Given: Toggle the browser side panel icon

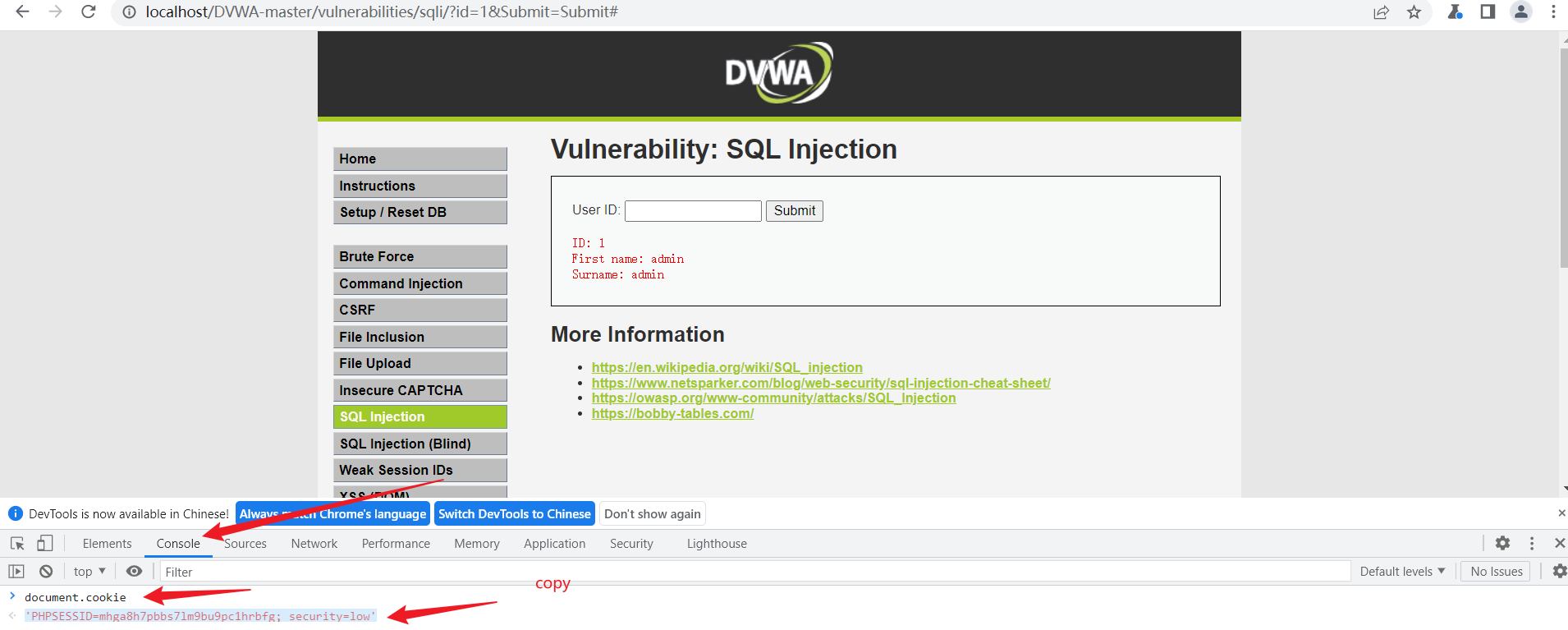Looking at the screenshot, I should tap(1488, 12).
